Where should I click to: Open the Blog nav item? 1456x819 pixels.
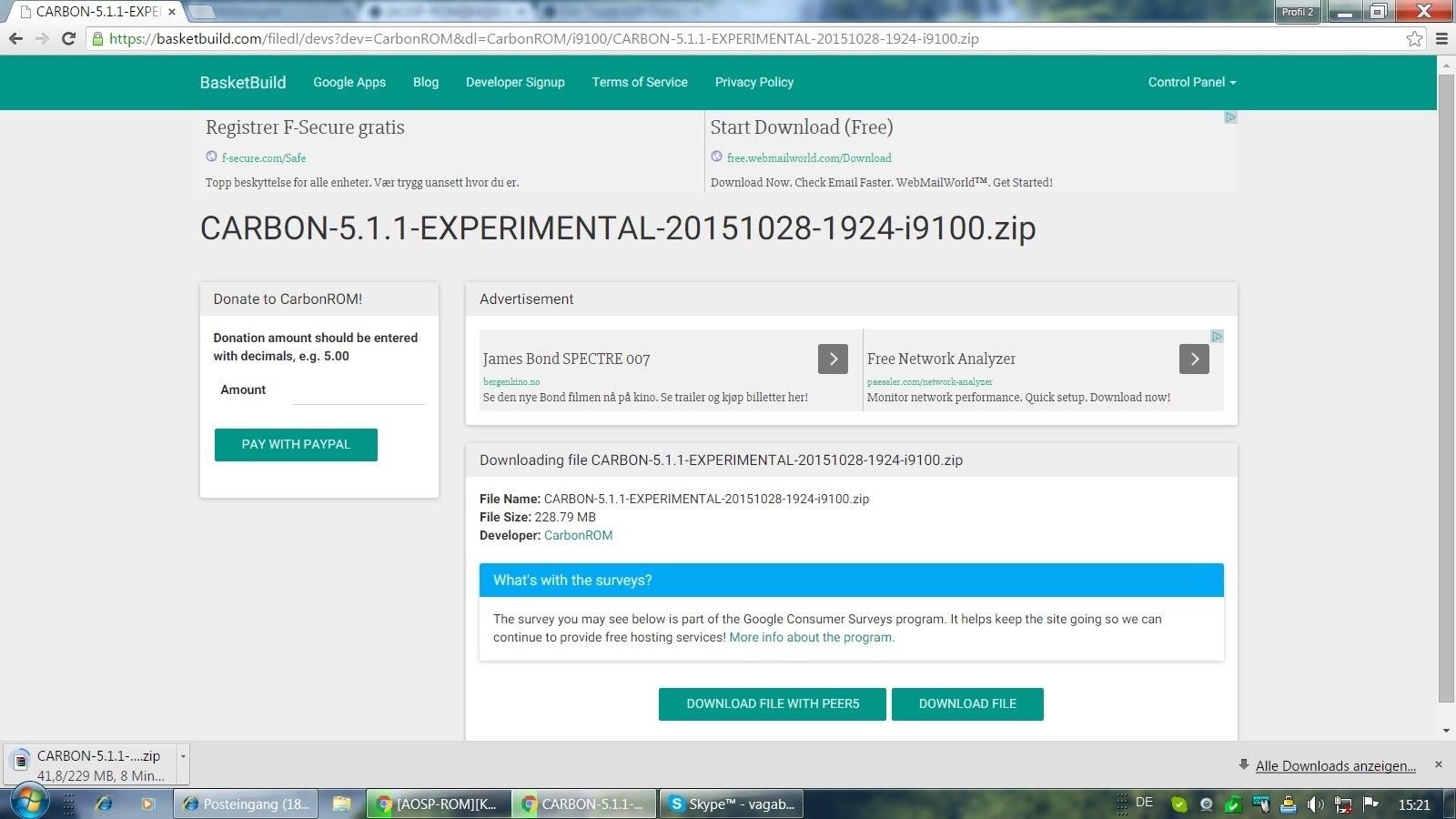click(426, 82)
